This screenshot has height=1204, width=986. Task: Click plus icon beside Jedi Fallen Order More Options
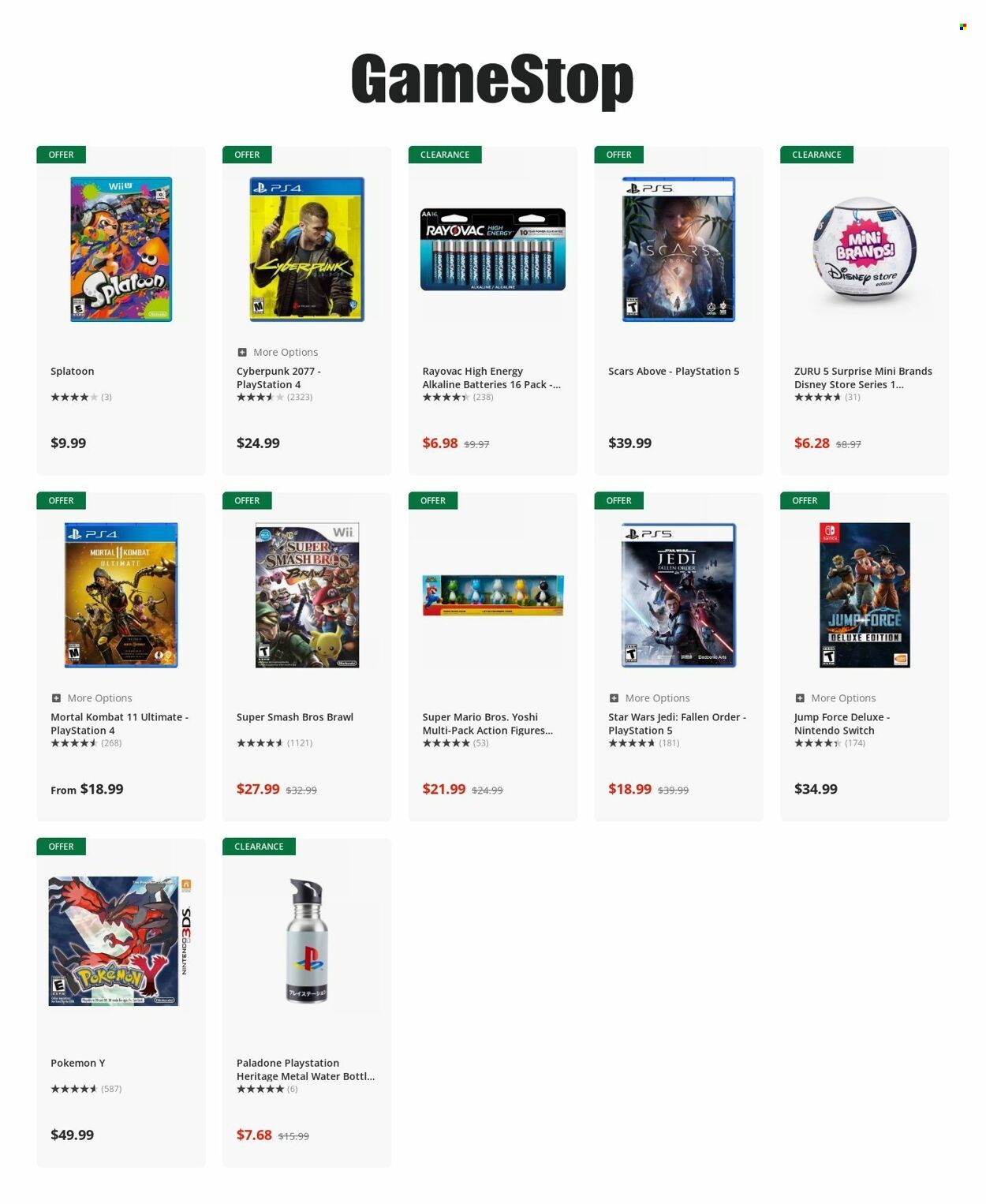point(614,698)
